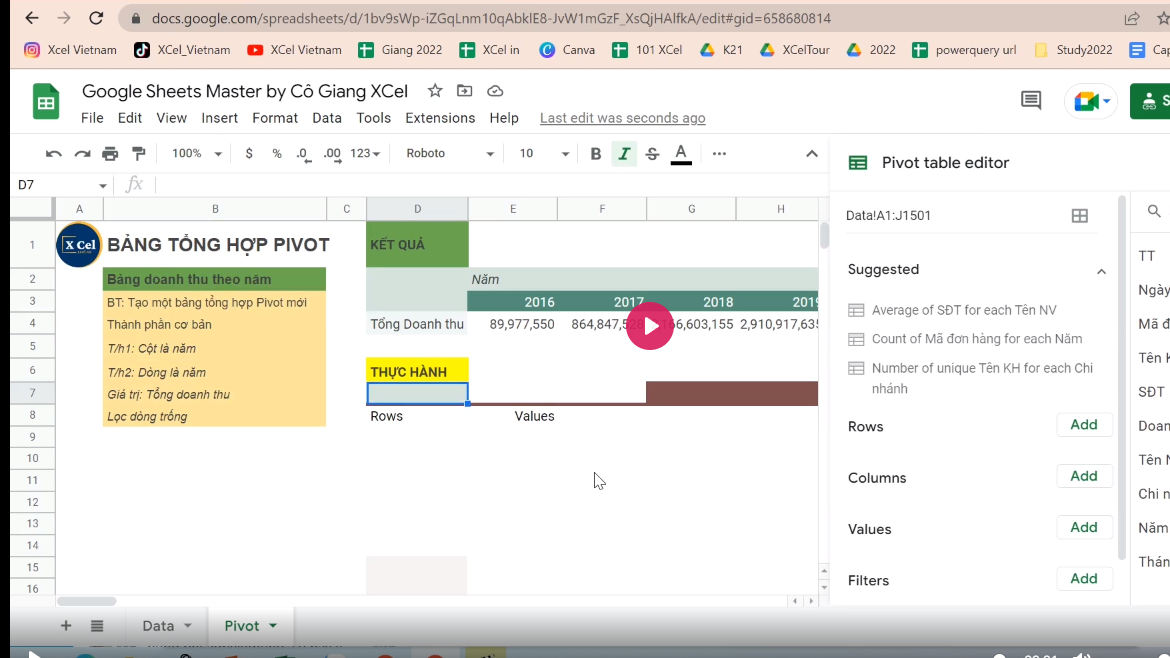The image size is (1170, 658).
Task: Open the File menu
Action: [92, 118]
